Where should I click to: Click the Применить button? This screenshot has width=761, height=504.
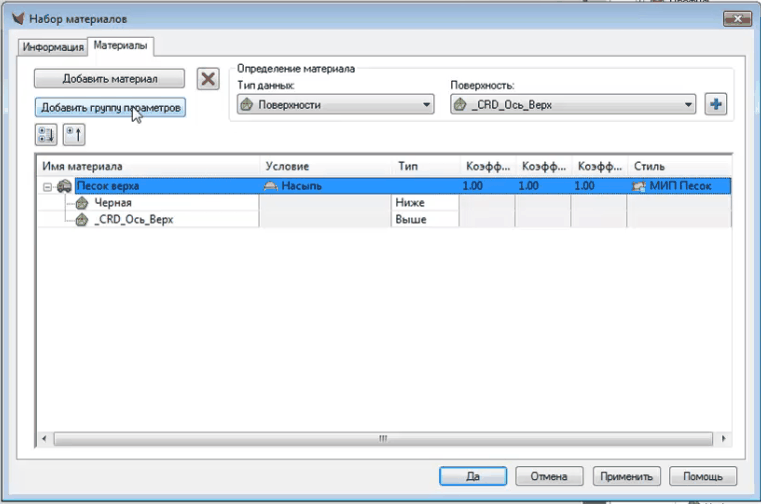[x=626, y=476]
